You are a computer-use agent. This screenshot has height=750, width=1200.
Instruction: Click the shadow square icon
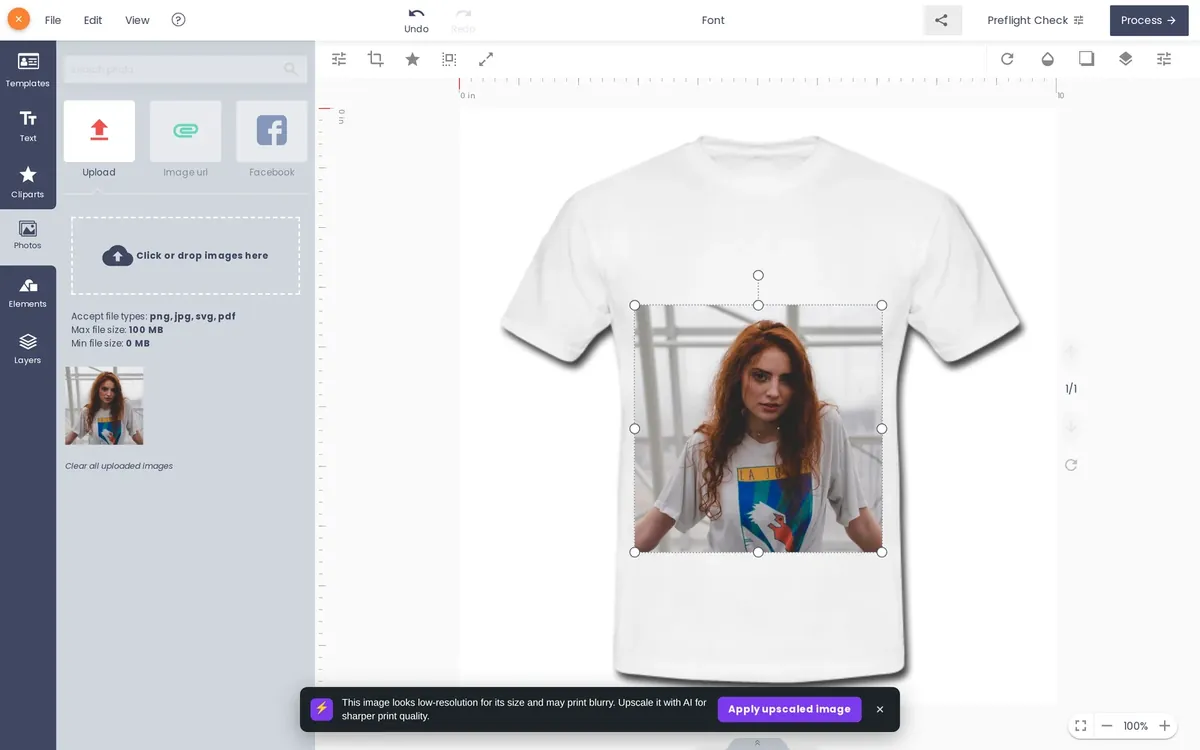click(1086, 59)
